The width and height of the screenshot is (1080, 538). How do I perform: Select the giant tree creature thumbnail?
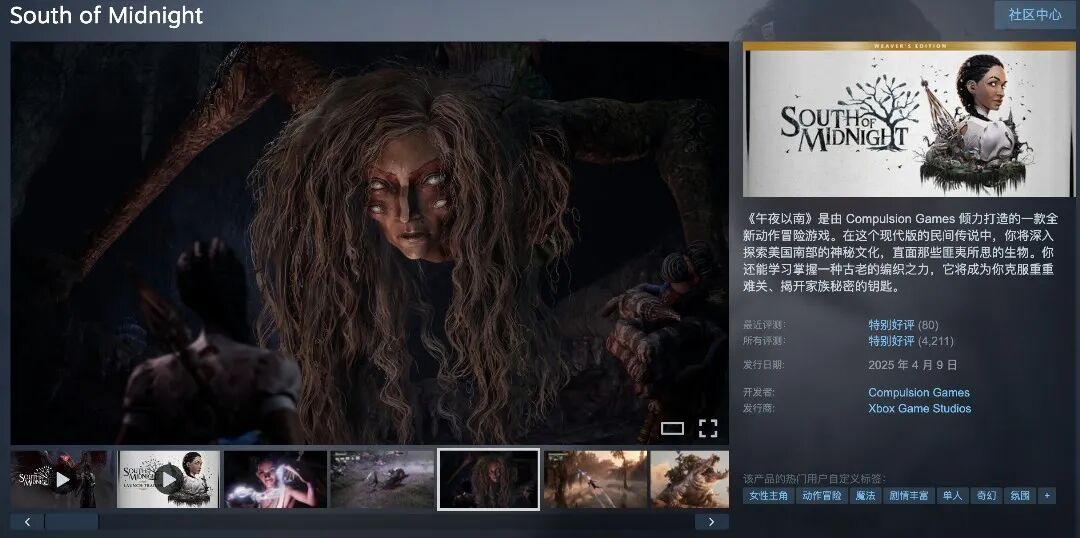[x=689, y=479]
